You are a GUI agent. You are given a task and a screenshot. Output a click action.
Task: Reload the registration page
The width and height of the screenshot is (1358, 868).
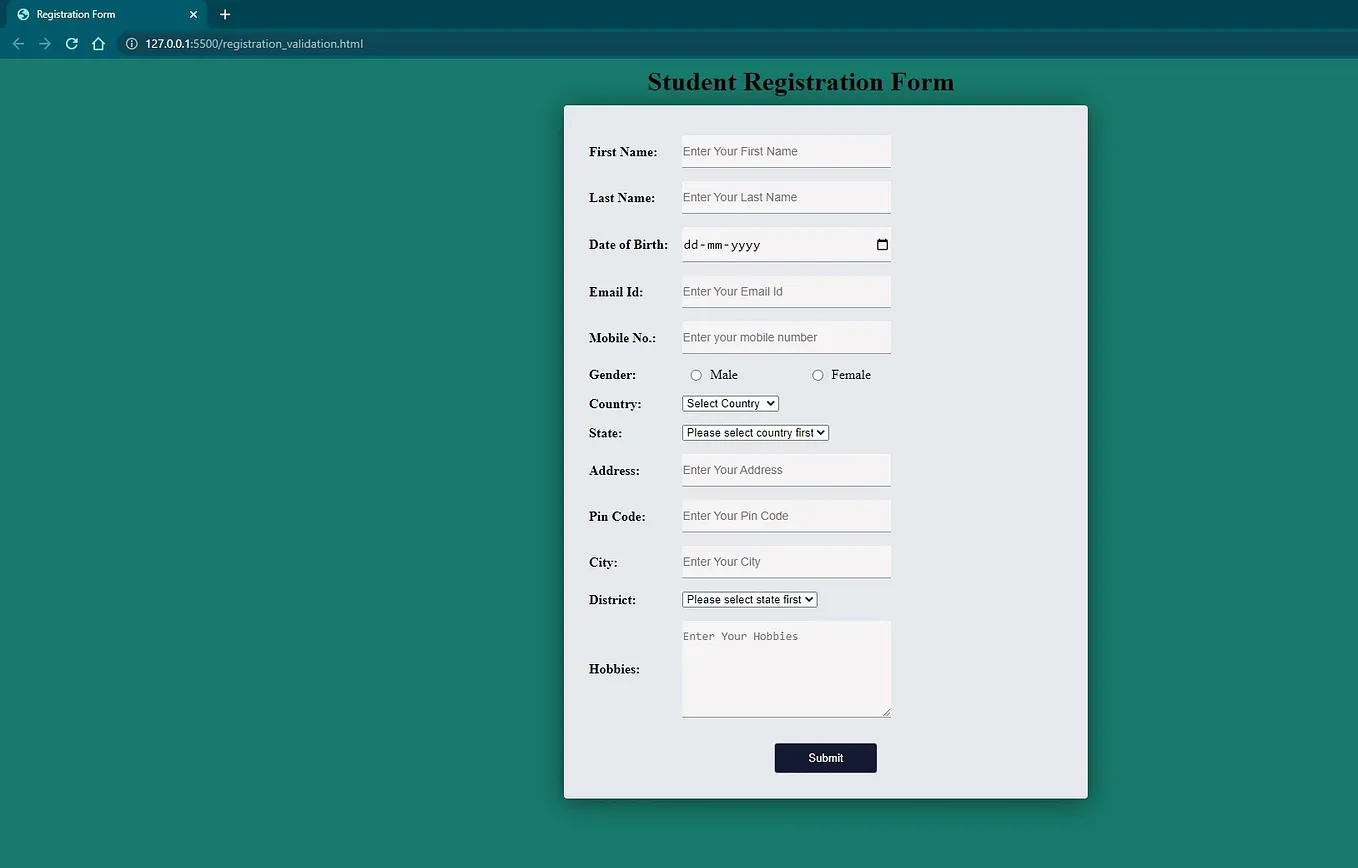[x=71, y=43]
